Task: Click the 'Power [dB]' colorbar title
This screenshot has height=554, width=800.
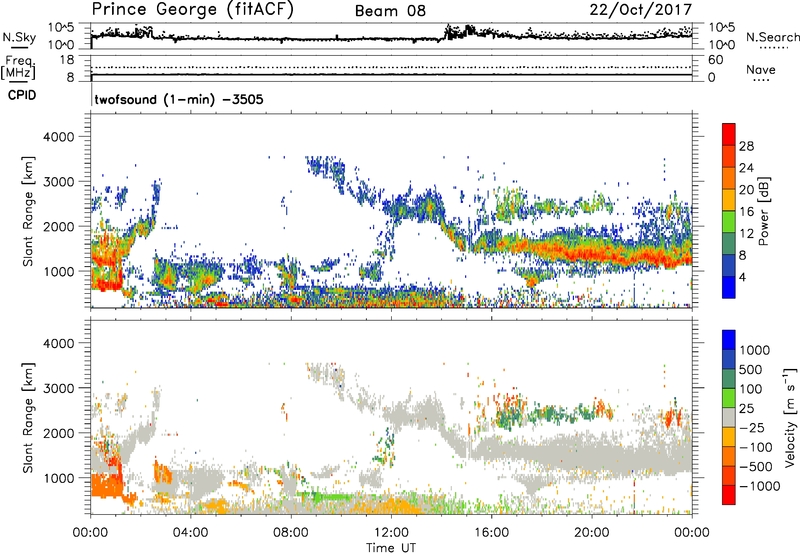Action: pos(763,211)
